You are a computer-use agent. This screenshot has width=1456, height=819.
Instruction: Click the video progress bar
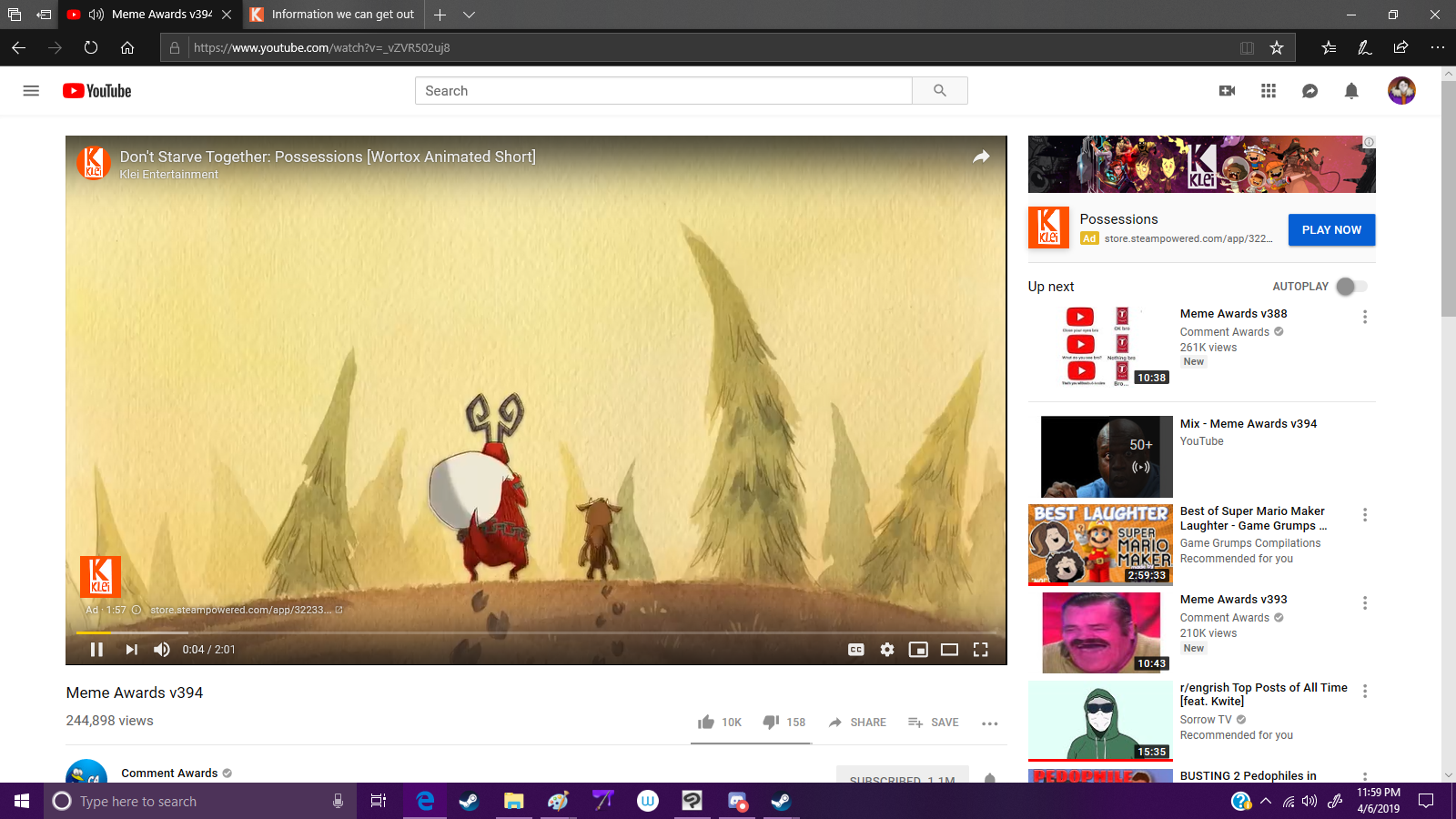click(x=537, y=632)
